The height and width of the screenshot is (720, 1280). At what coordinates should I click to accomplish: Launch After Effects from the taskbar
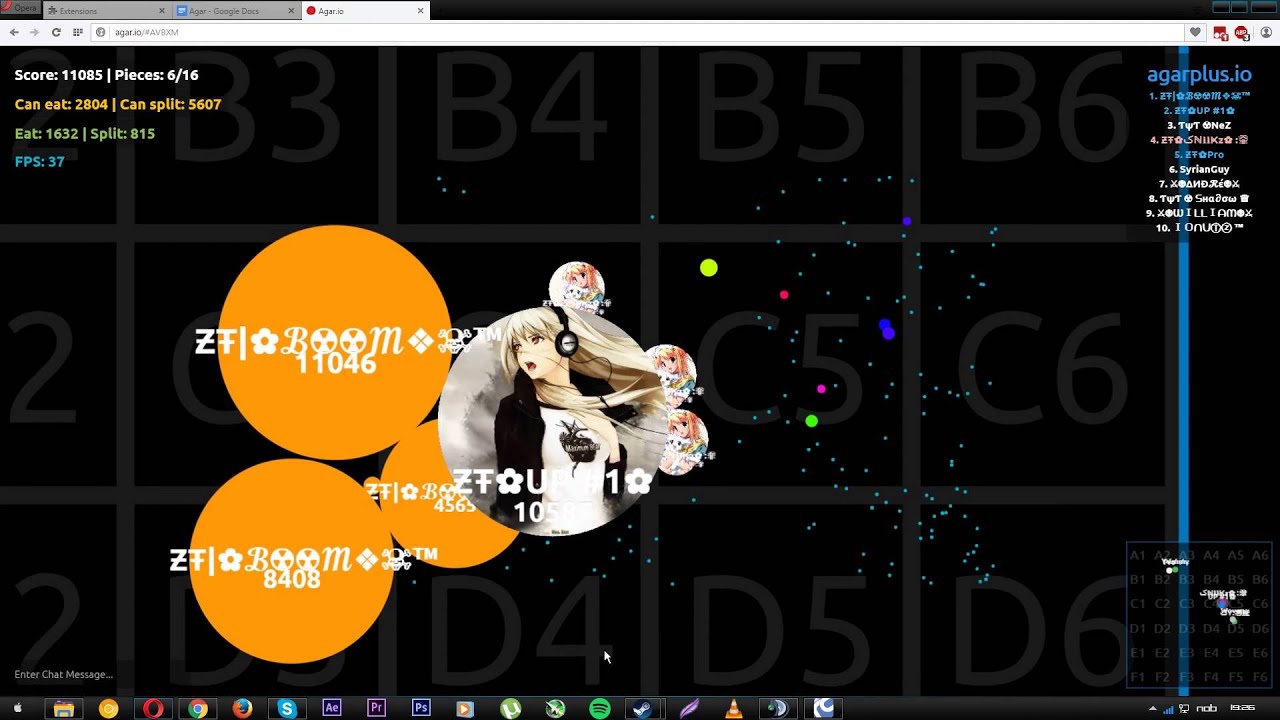(x=332, y=708)
